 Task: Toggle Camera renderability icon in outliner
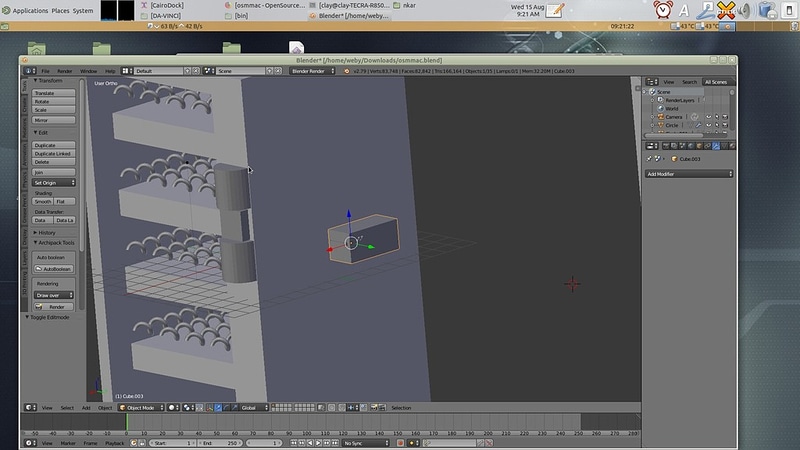pos(725,117)
